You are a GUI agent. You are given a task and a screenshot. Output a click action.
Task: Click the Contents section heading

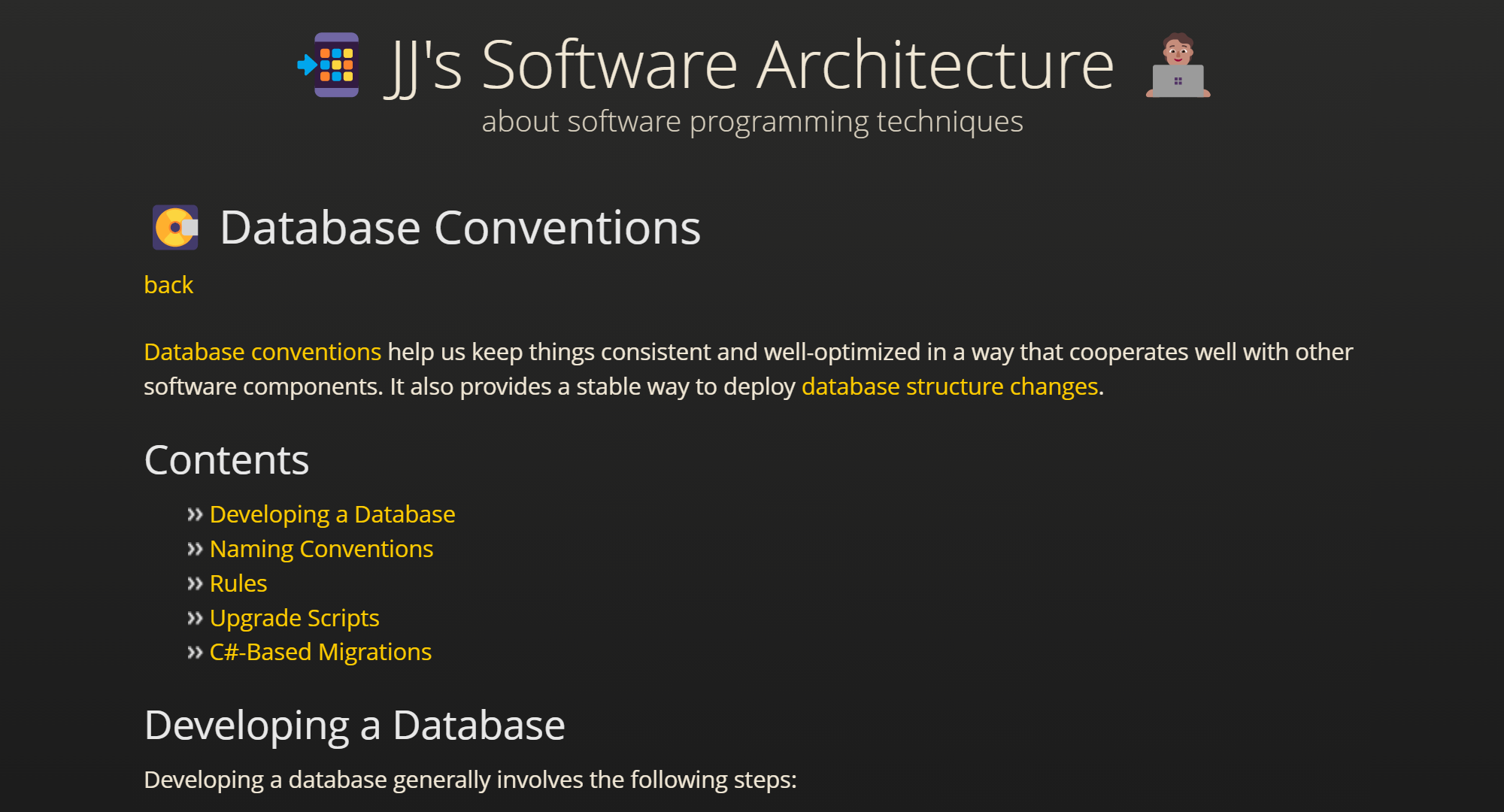click(x=226, y=459)
